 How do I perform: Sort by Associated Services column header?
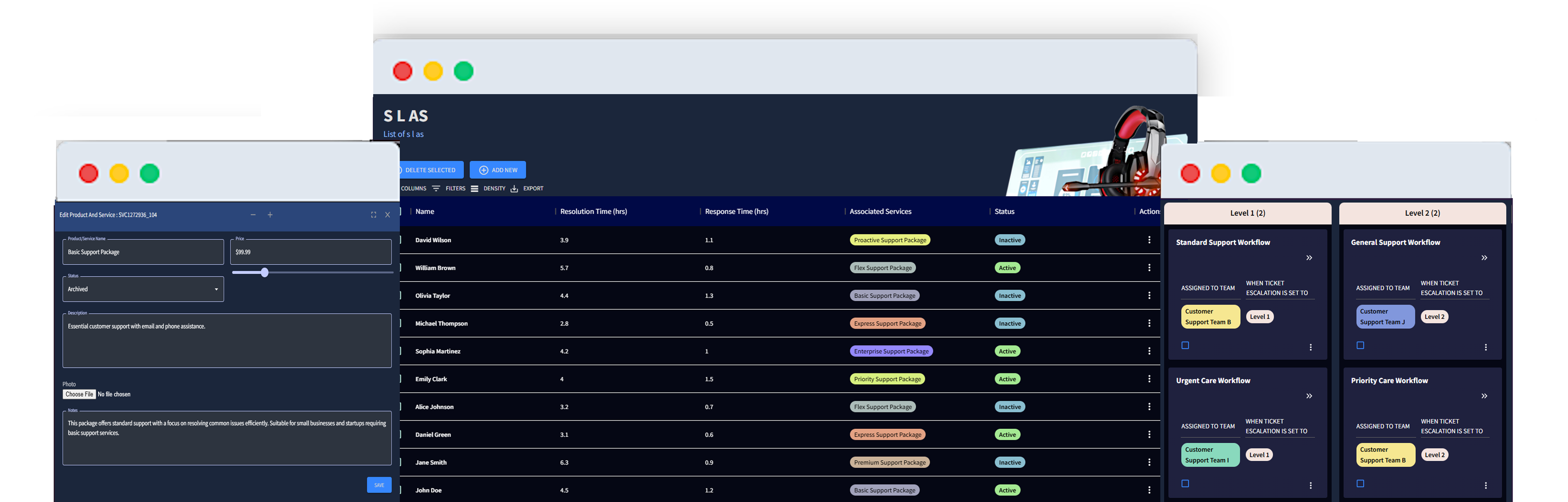click(880, 212)
